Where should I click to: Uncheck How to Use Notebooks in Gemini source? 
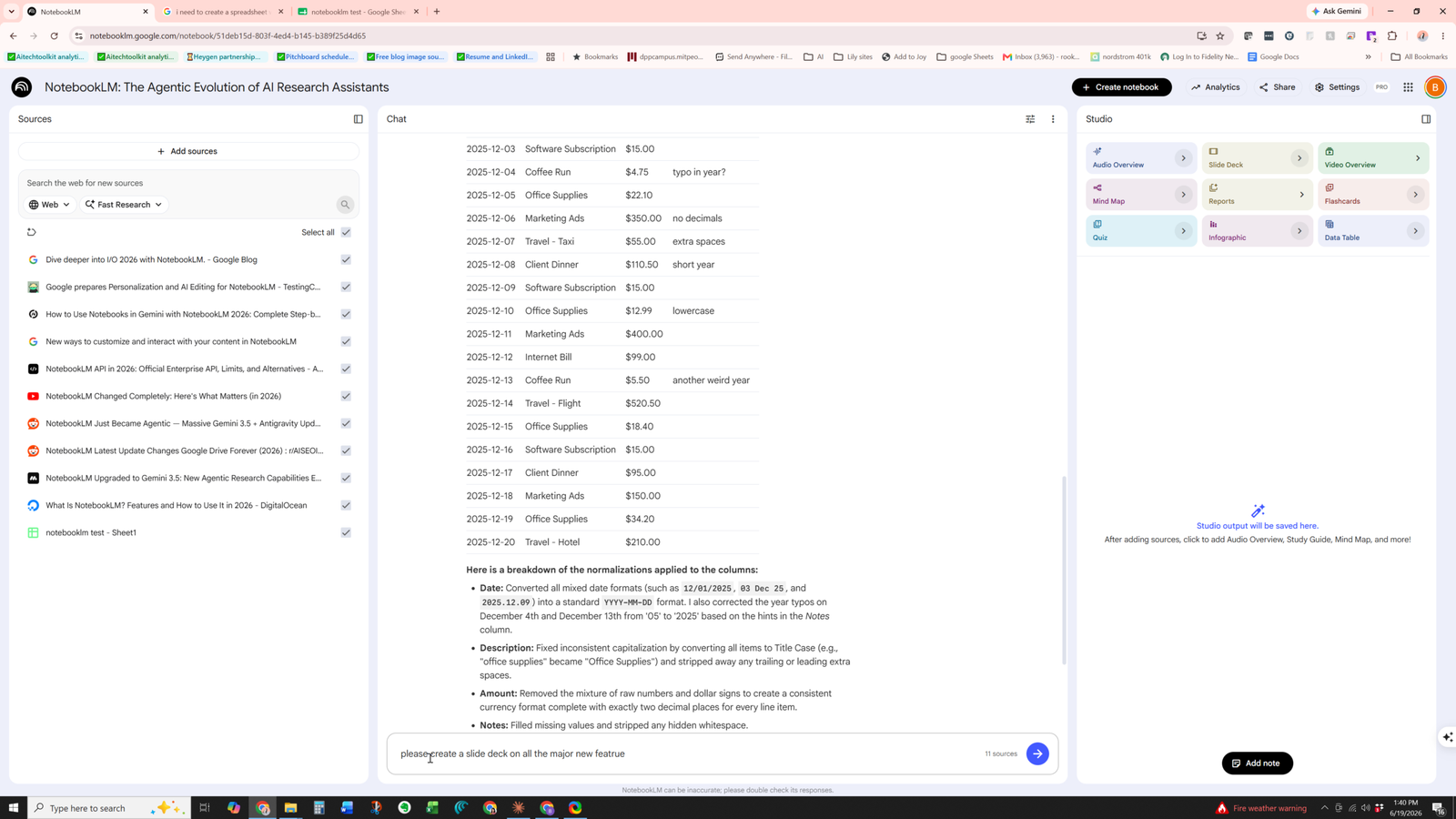click(346, 314)
